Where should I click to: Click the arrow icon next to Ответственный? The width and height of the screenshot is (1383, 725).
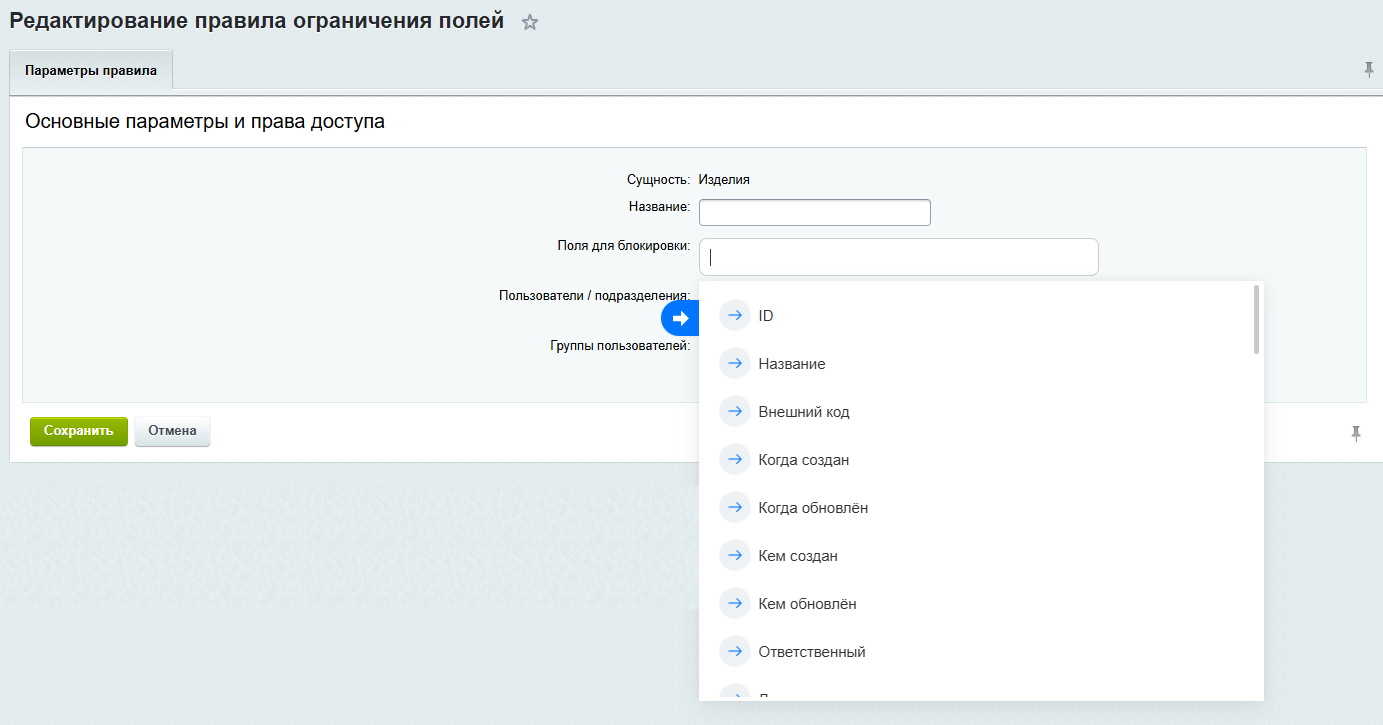point(735,651)
